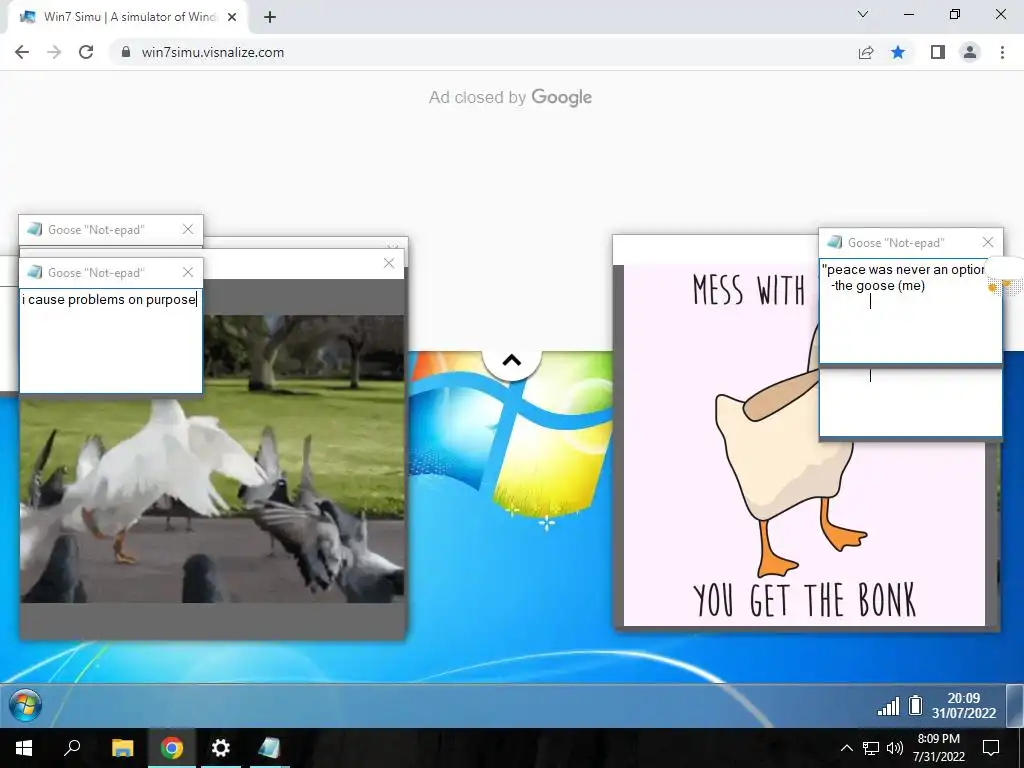The width and height of the screenshot is (1024, 768).
Task: Open a new tab with plus button
Action: coord(270,17)
